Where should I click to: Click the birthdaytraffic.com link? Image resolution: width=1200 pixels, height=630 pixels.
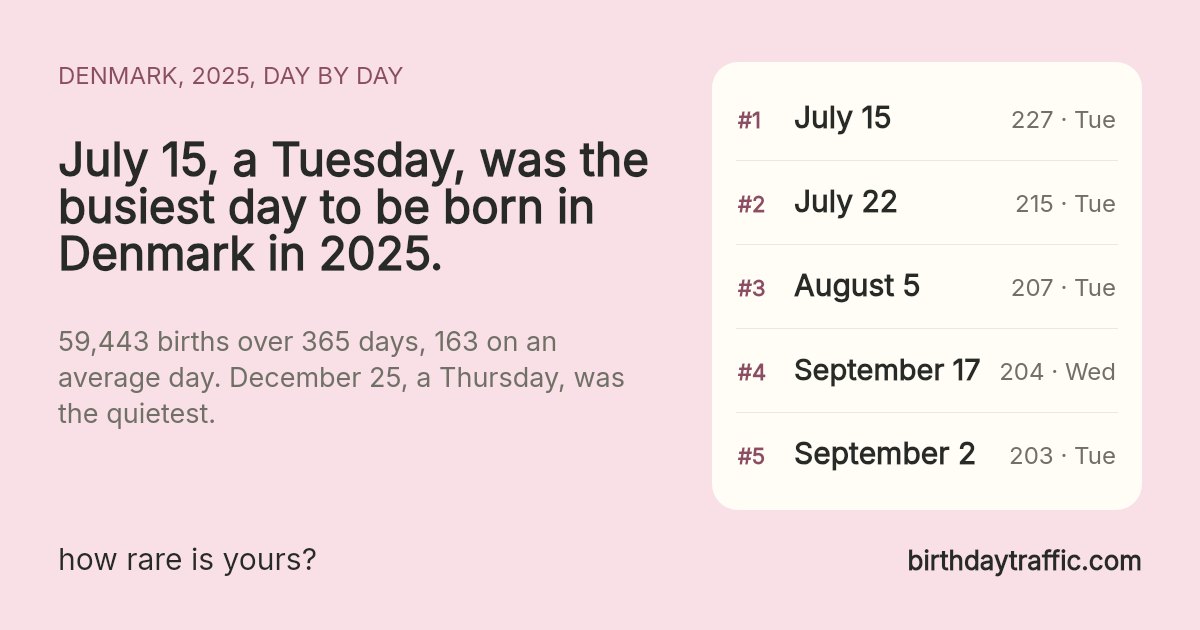pos(1024,561)
